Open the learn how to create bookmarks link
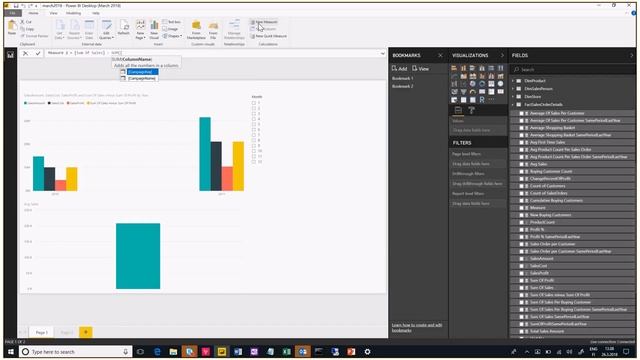This screenshot has height=360, width=640. (x=417, y=327)
